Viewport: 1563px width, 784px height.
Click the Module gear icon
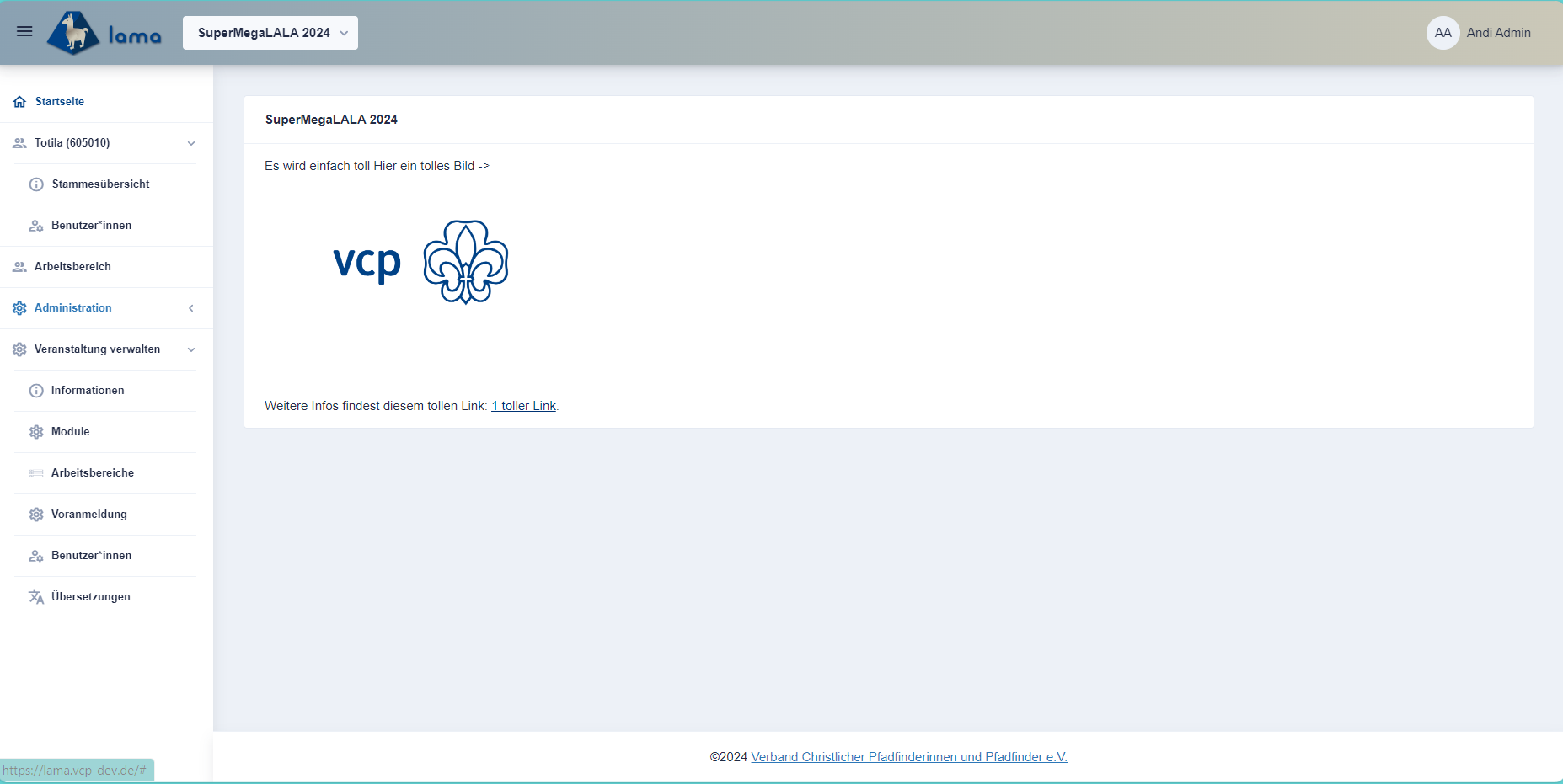(36, 432)
